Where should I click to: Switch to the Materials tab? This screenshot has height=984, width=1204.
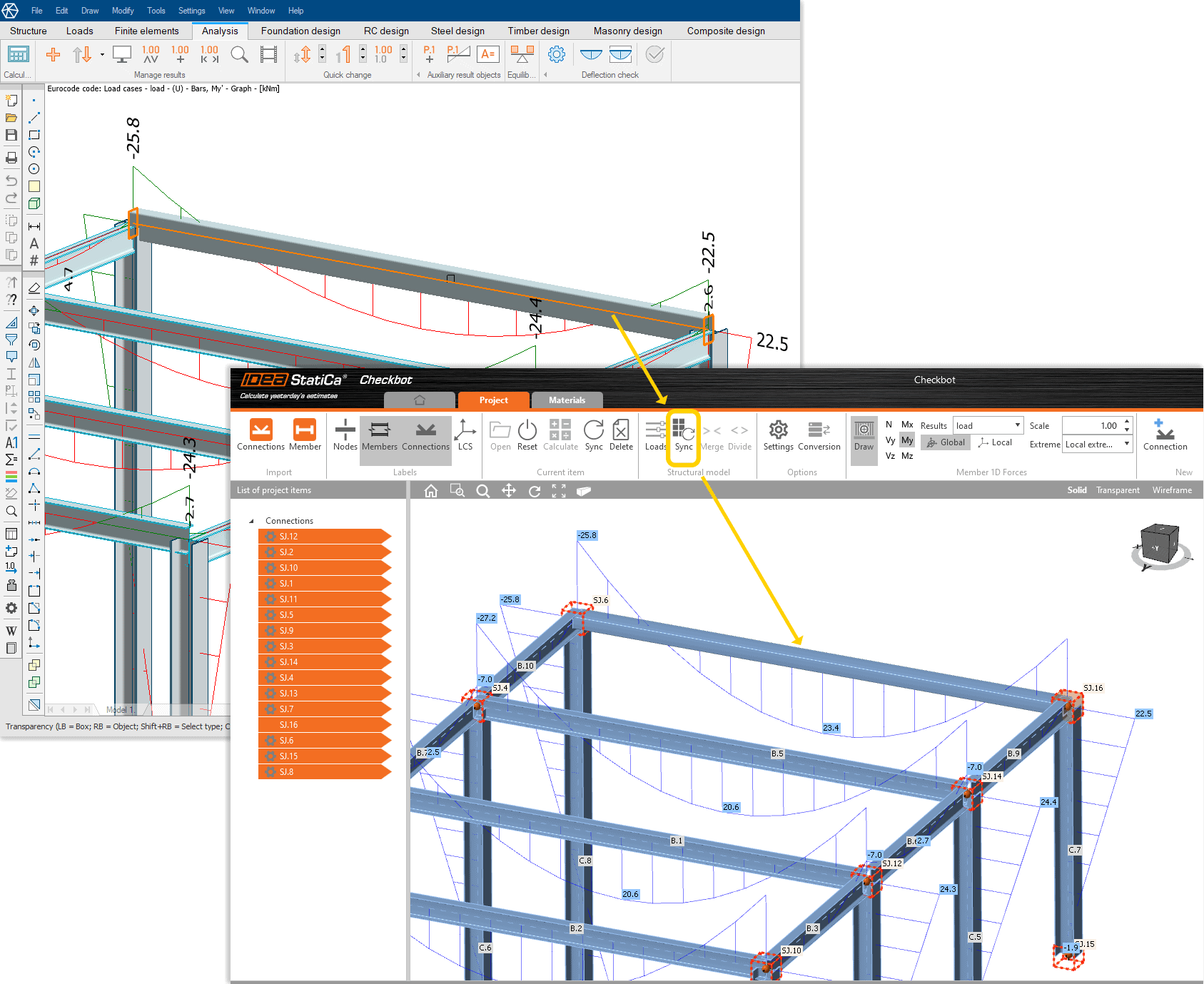click(x=567, y=400)
